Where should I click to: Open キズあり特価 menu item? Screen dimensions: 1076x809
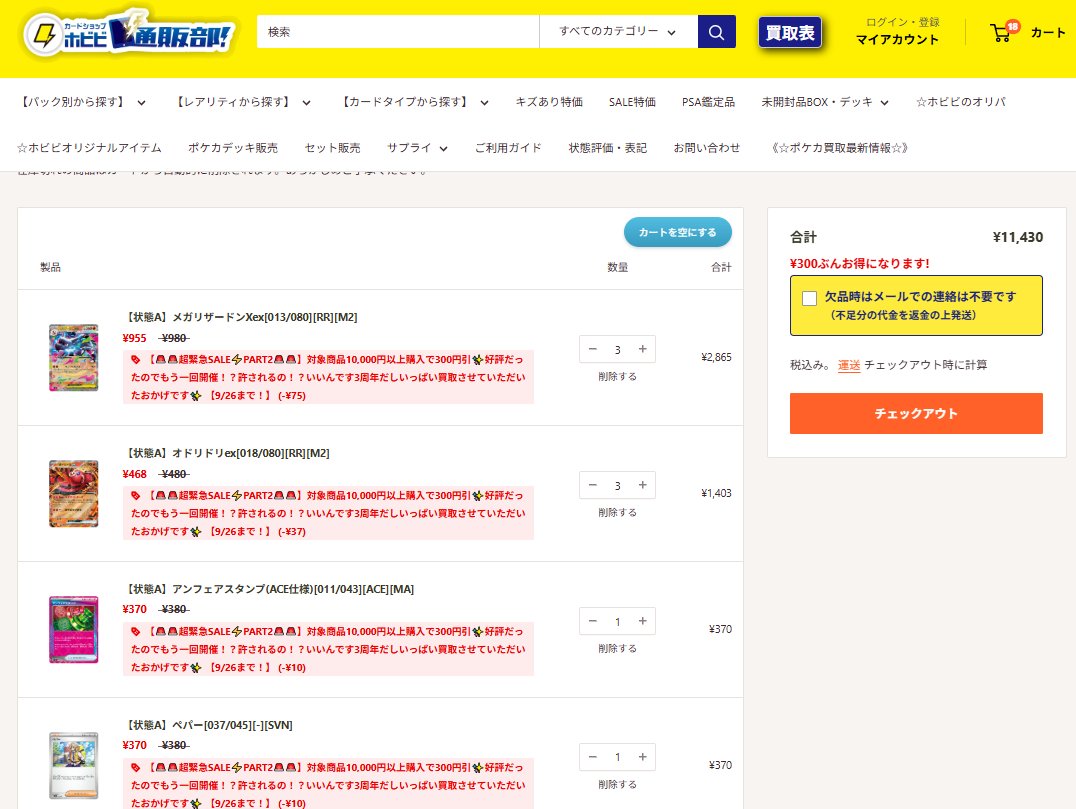tap(549, 102)
